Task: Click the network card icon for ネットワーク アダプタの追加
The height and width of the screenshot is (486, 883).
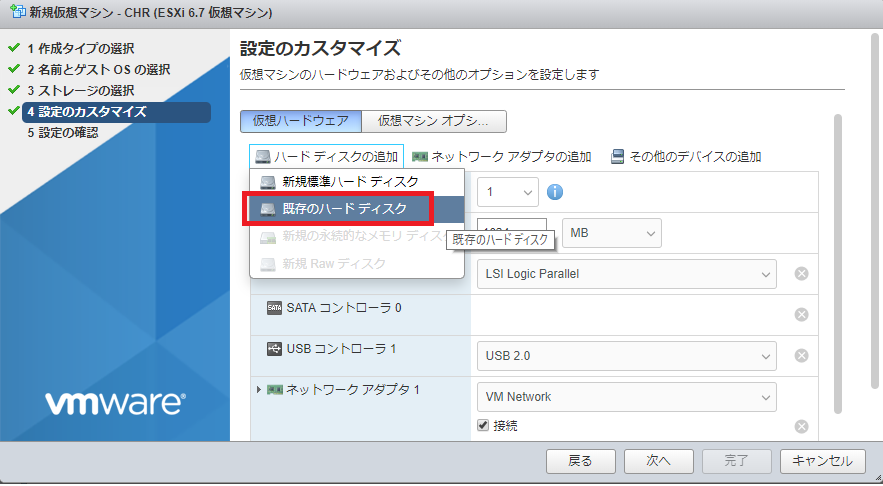Action: (420, 157)
